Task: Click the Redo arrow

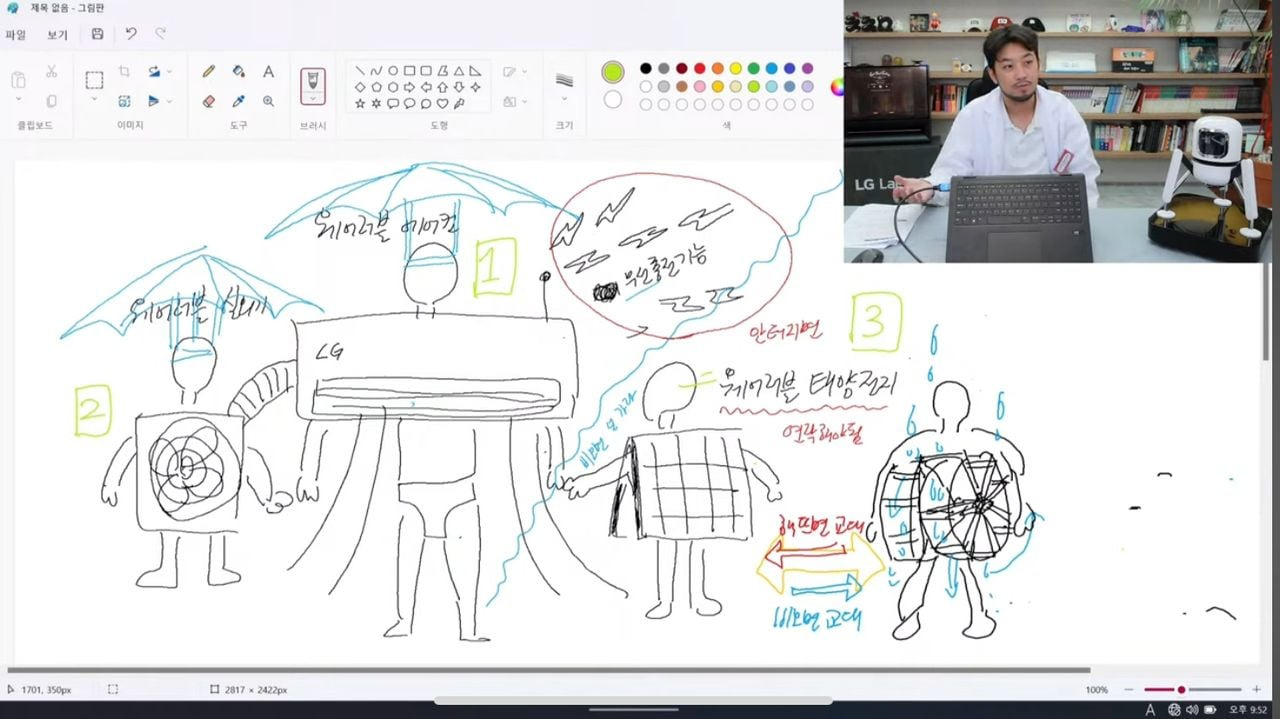Action: point(160,34)
